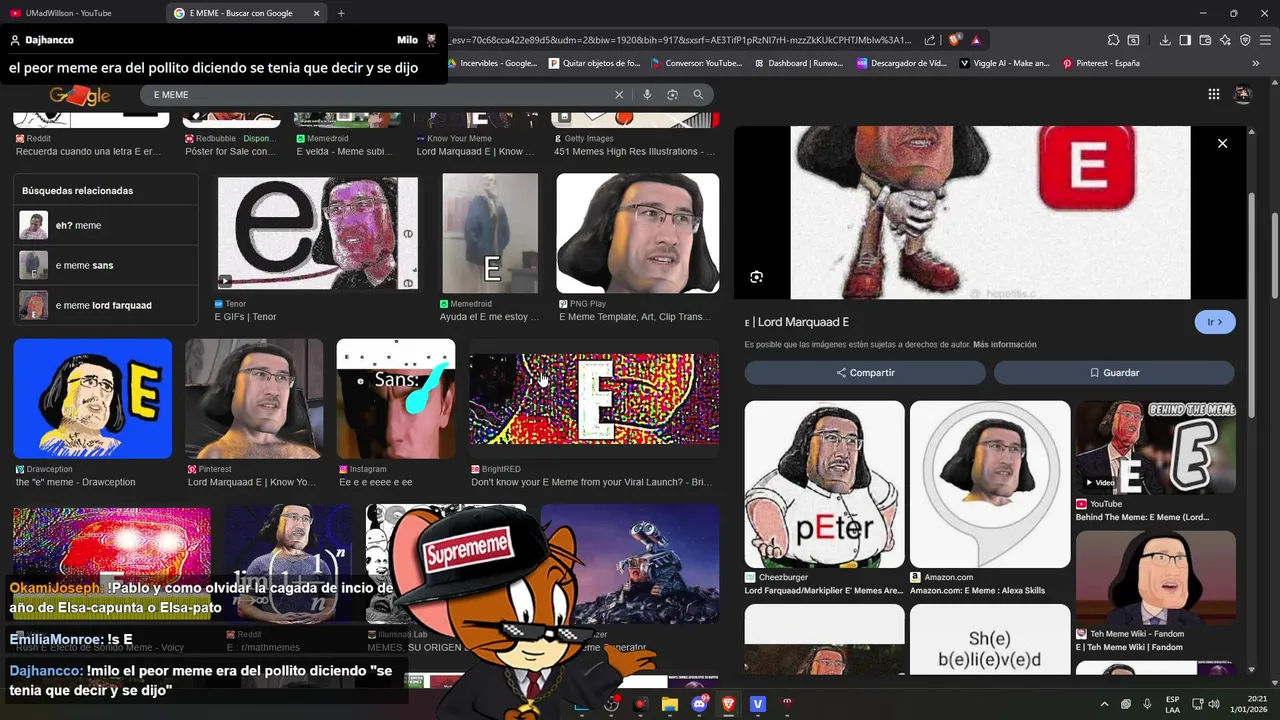This screenshot has width=1280, height=720.
Task: Click the Ir button in preview panel
Action: point(1215,322)
